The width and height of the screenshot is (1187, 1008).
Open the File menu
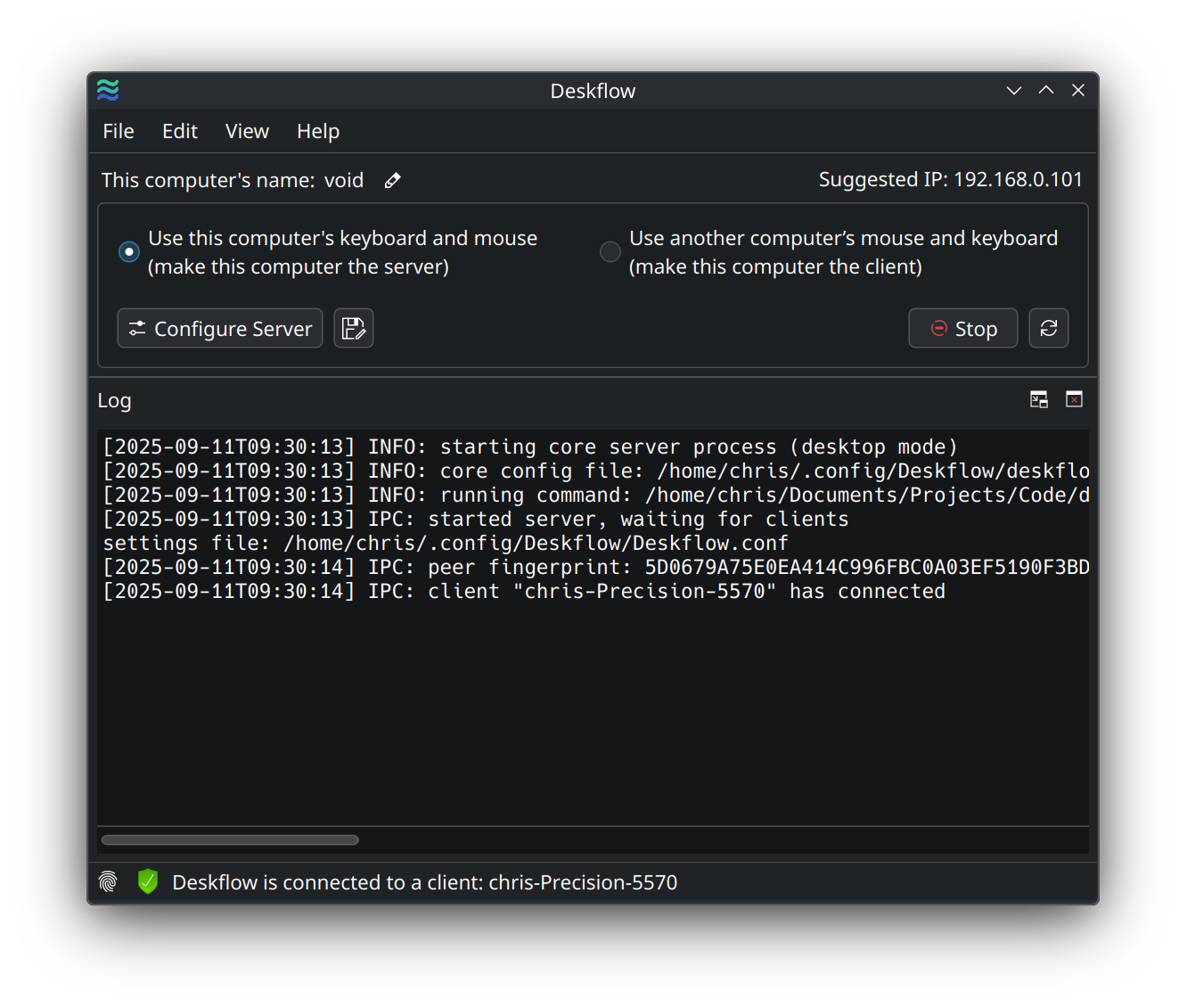(119, 132)
